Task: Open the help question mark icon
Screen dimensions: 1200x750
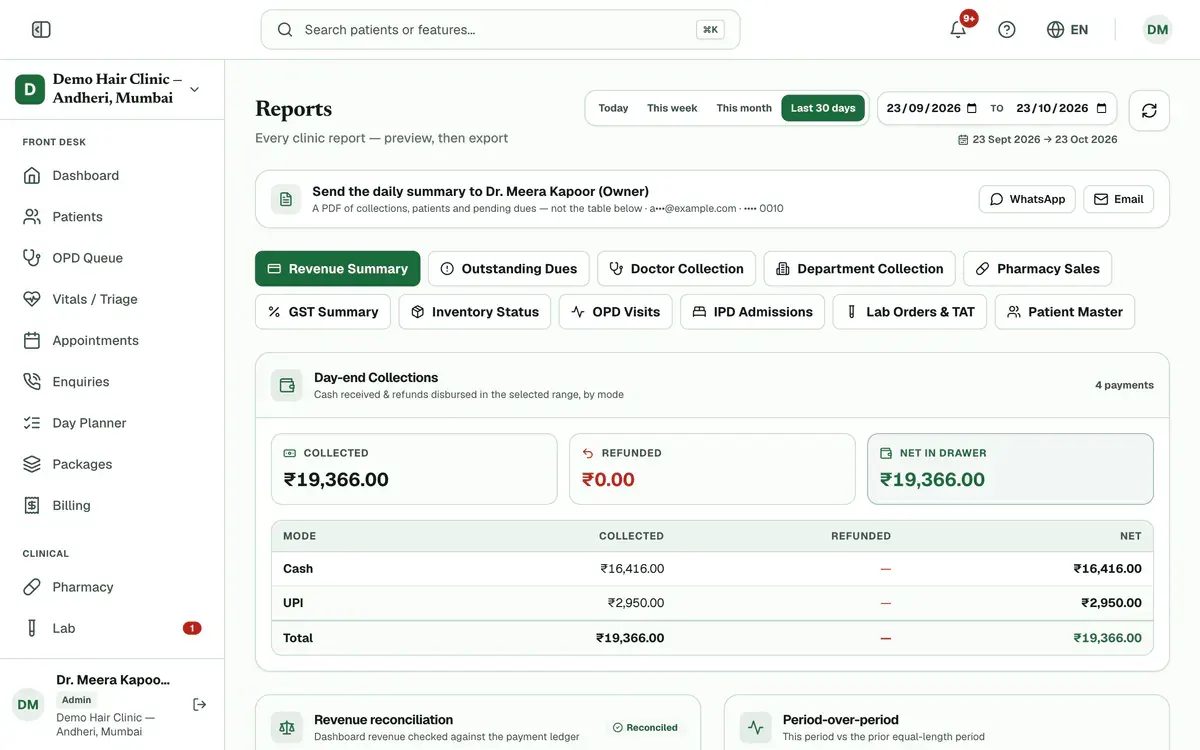Action: (1007, 30)
